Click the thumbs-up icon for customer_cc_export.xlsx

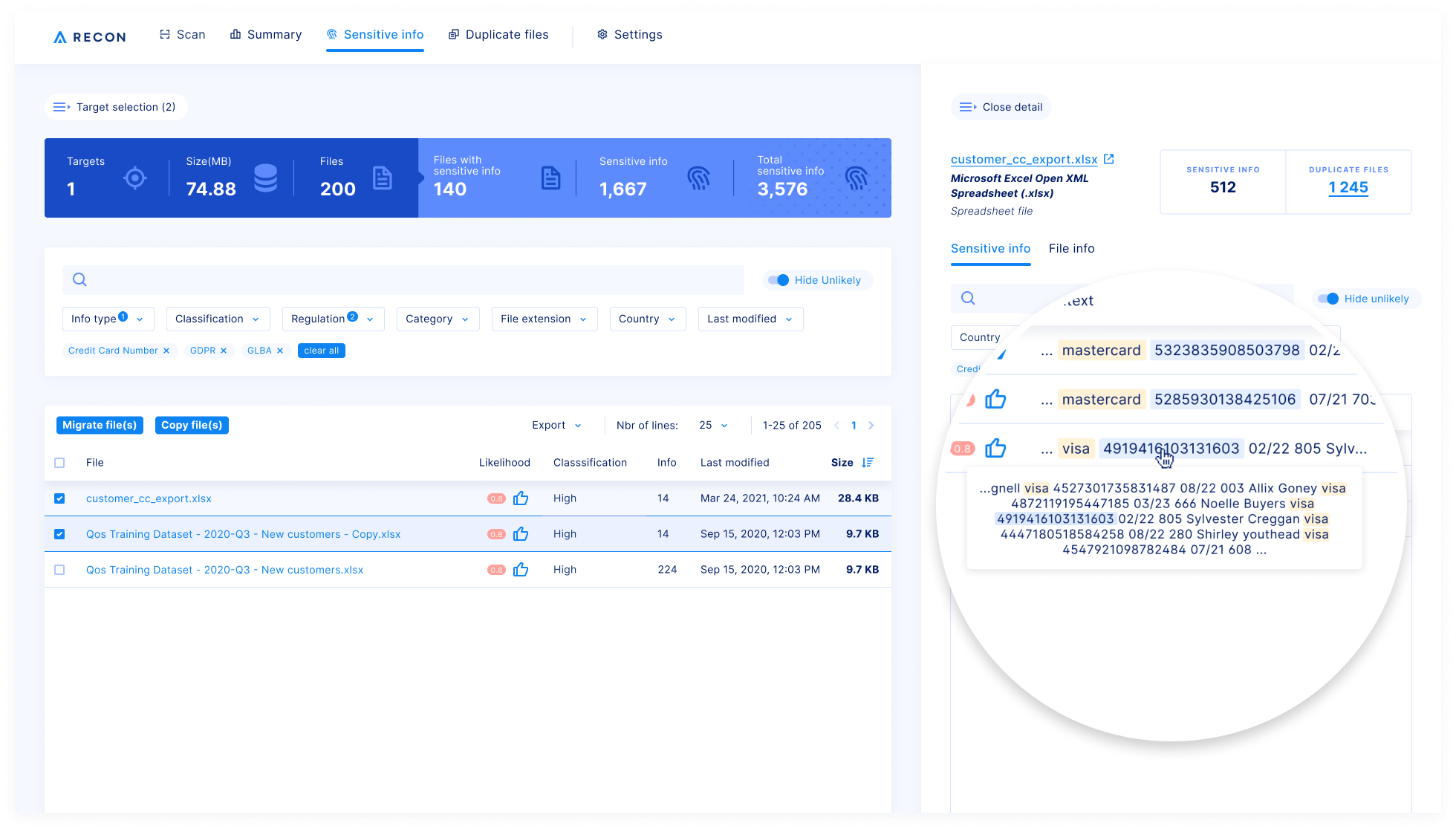521,498
